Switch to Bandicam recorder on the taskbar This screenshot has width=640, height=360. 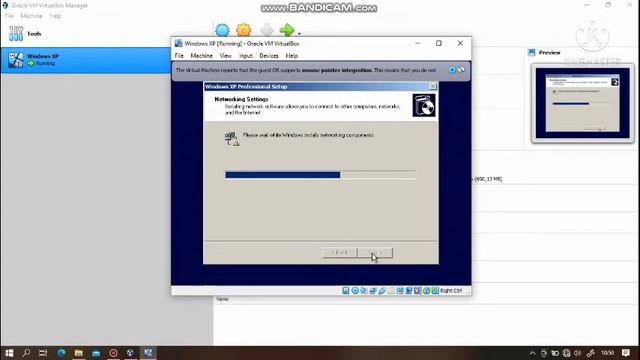pos(113,353)
